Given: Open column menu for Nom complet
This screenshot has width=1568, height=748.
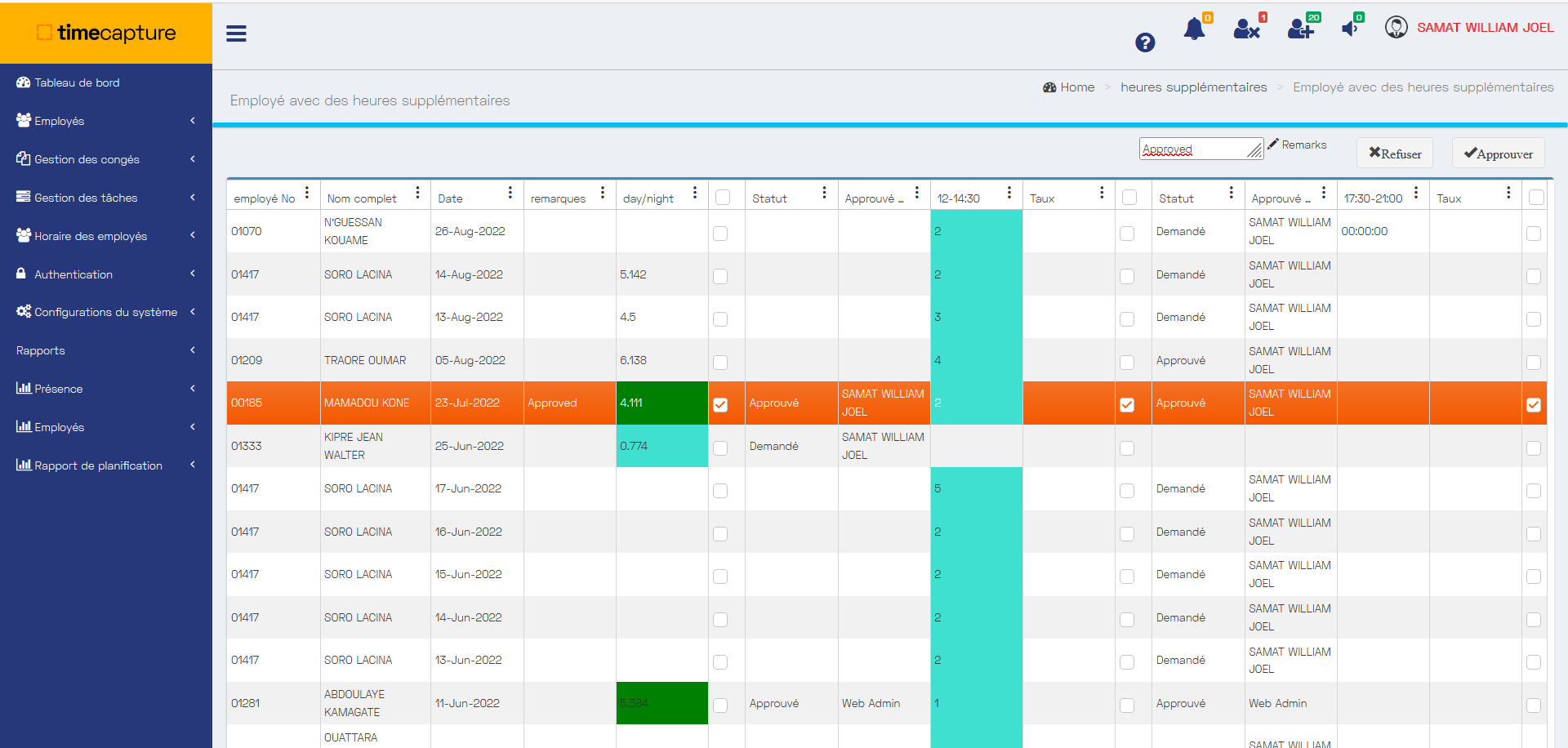Looking at the screenshot, I should (x=417, y=193).
